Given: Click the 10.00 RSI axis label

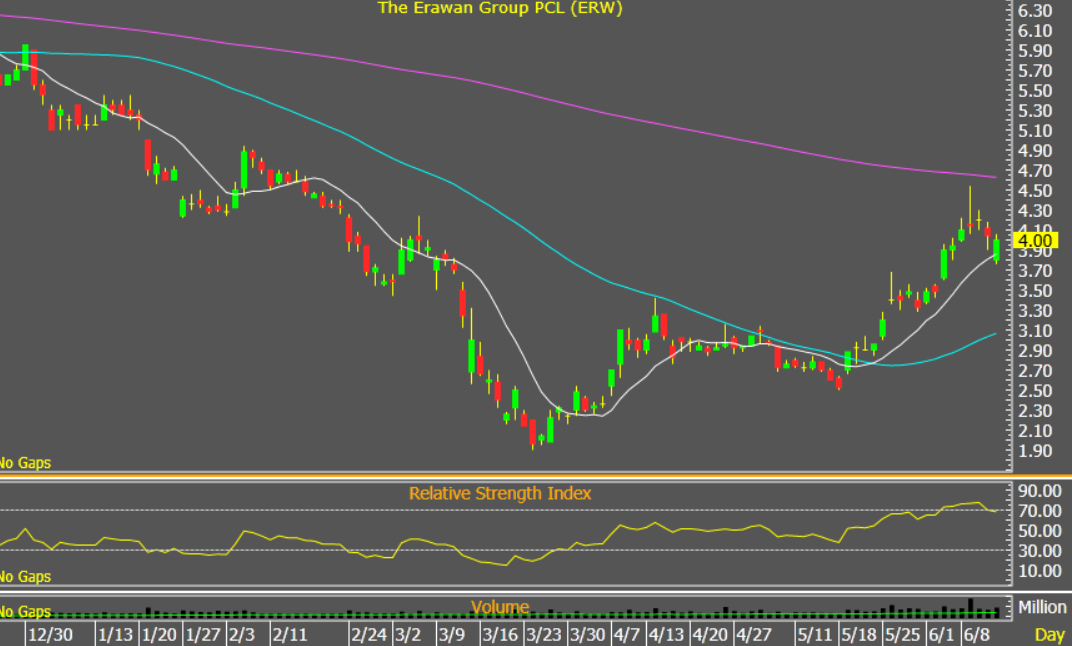Looking at the screenshot, I should point(1039,570).
